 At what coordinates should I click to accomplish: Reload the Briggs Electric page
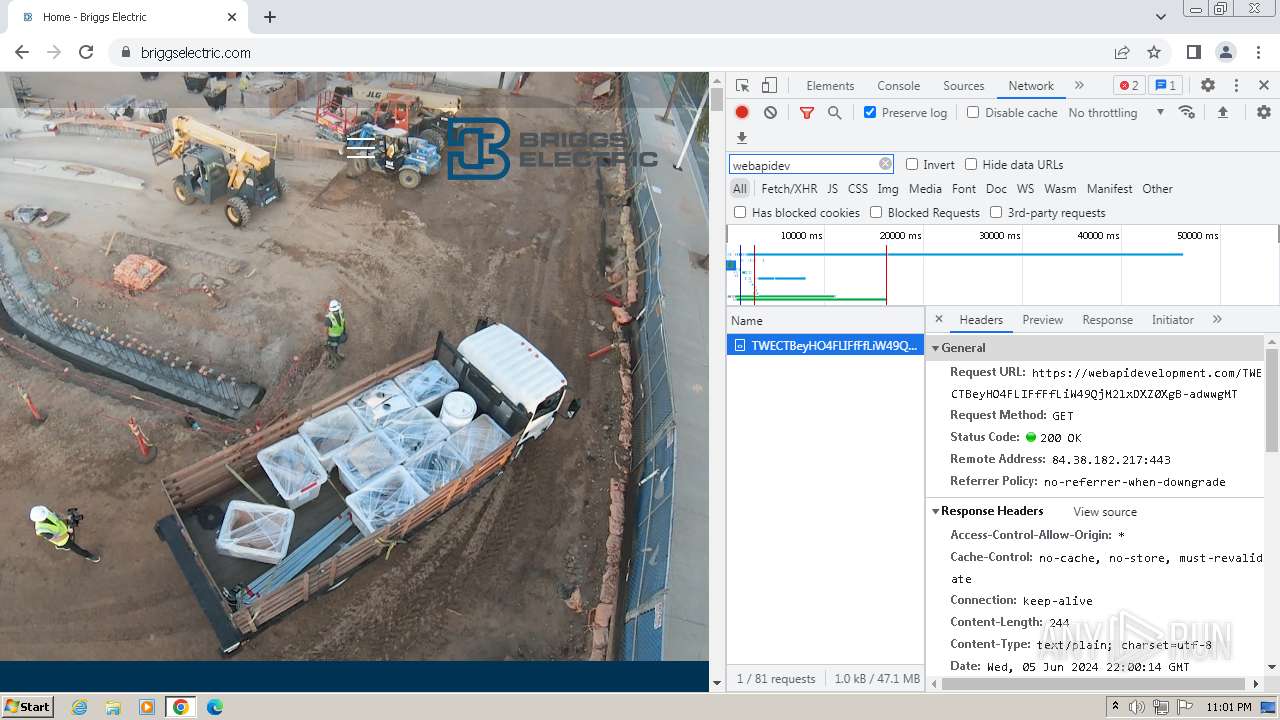(x=86, y=52)
